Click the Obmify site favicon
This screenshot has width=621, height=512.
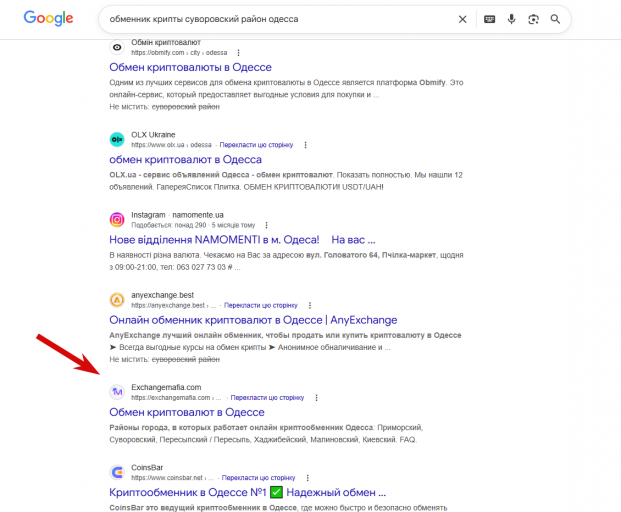pyautogui.click(x=117, y=47)
